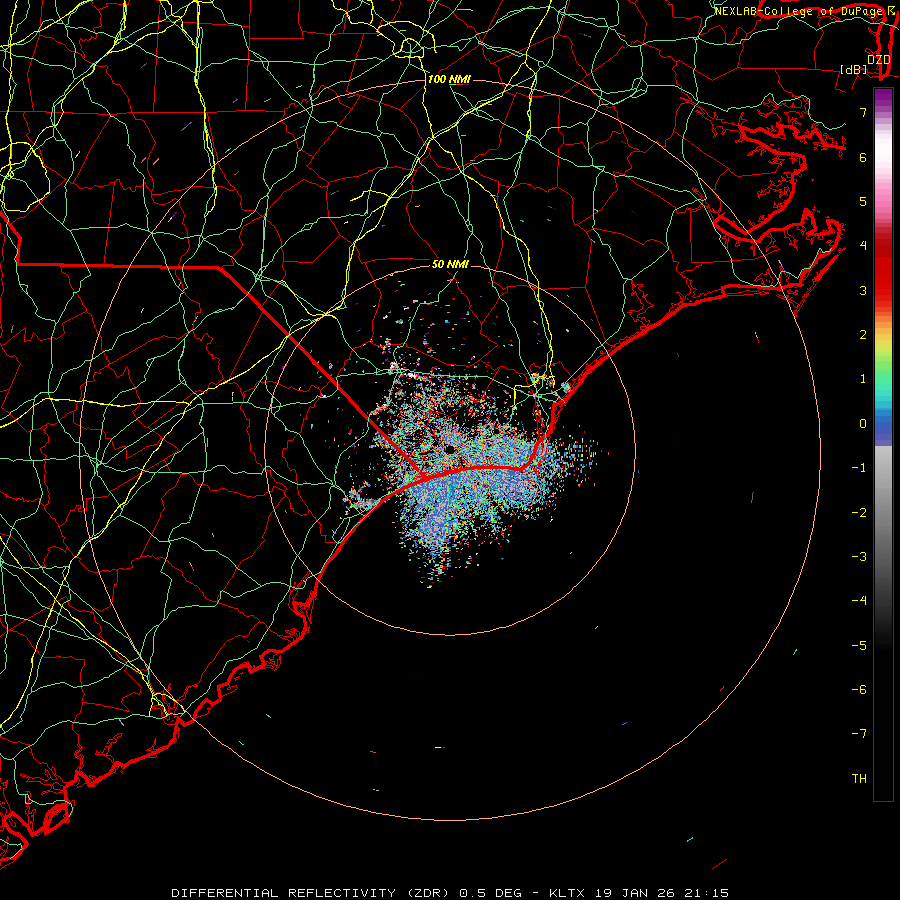Click the 5 value on the color scale
The image size is (900, 900).
coord(863,201)
